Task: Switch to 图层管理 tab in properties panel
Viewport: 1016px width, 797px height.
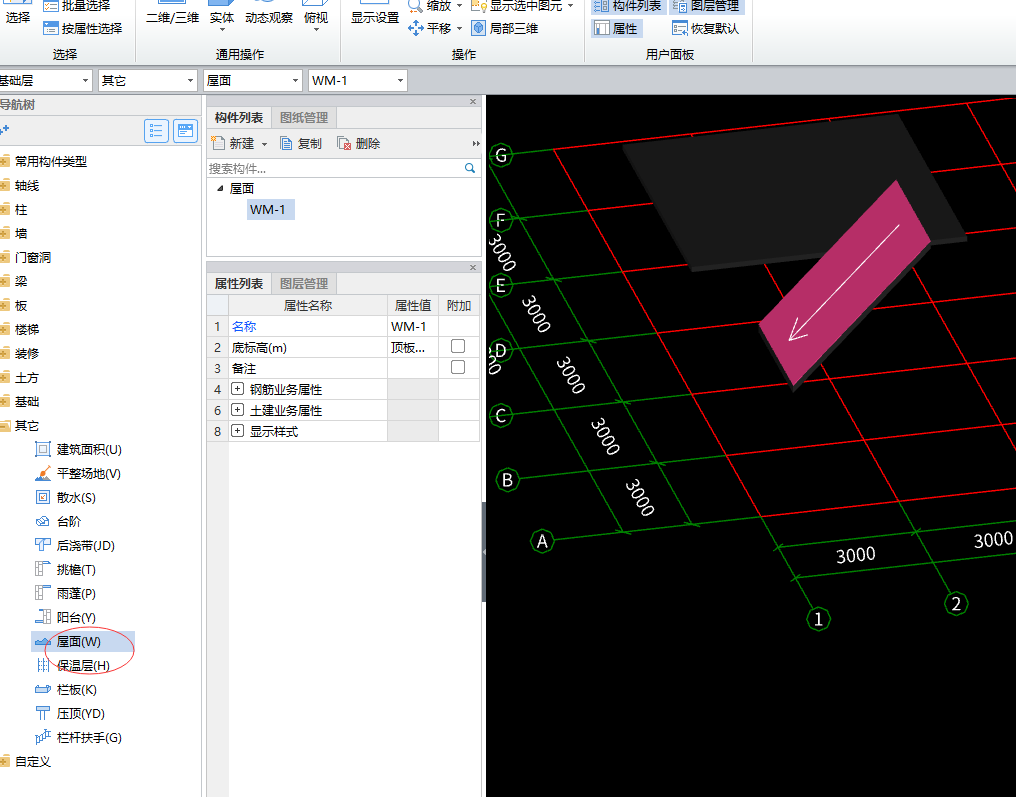Action: click(304, 284)
